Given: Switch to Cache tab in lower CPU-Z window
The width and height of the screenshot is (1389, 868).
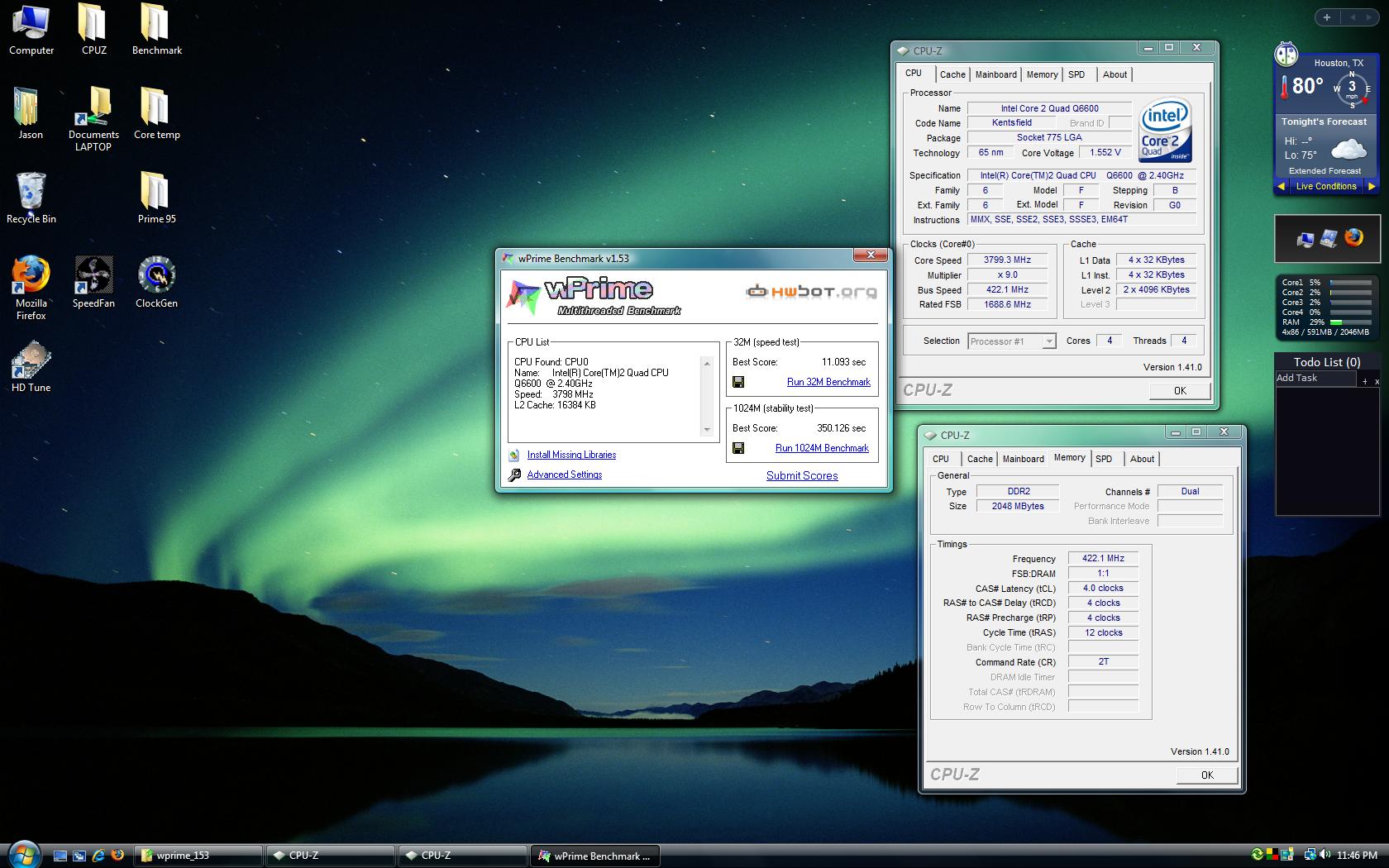Looking at the screenshot, I should tap(980, 459).
